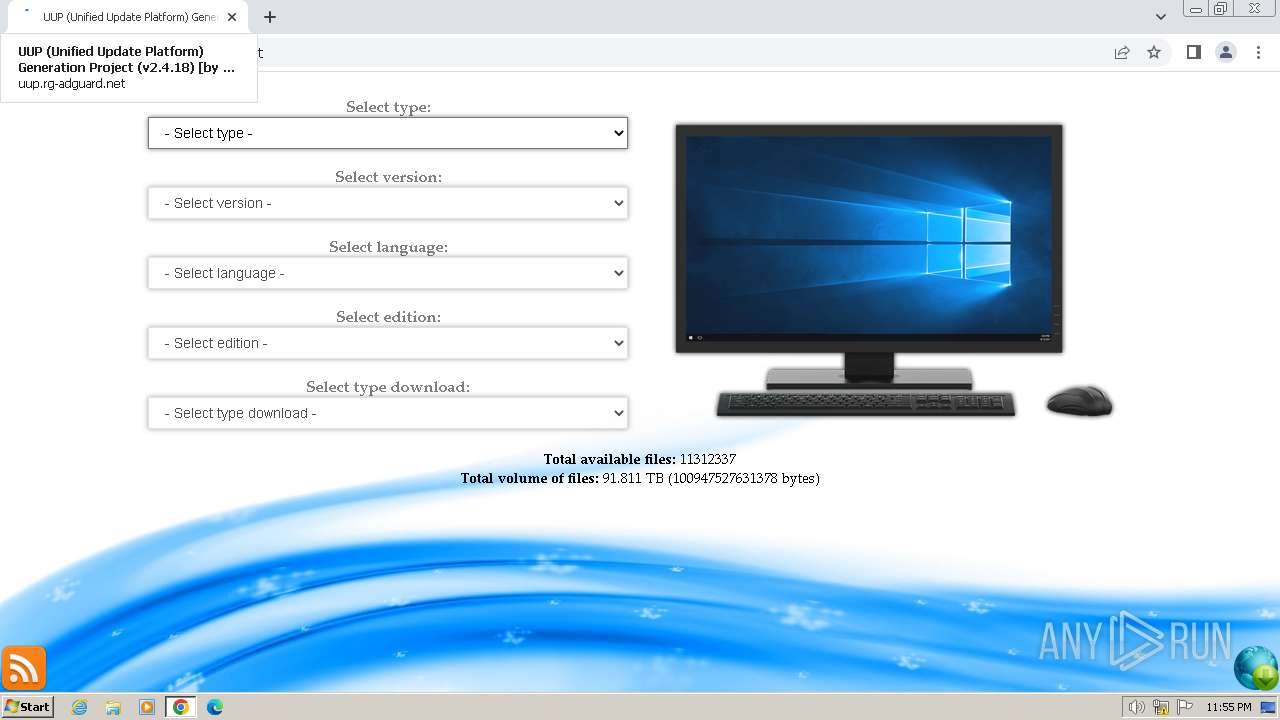Toggle the browser side panel
The image size is (1280, 720).
pos(1193,52)
